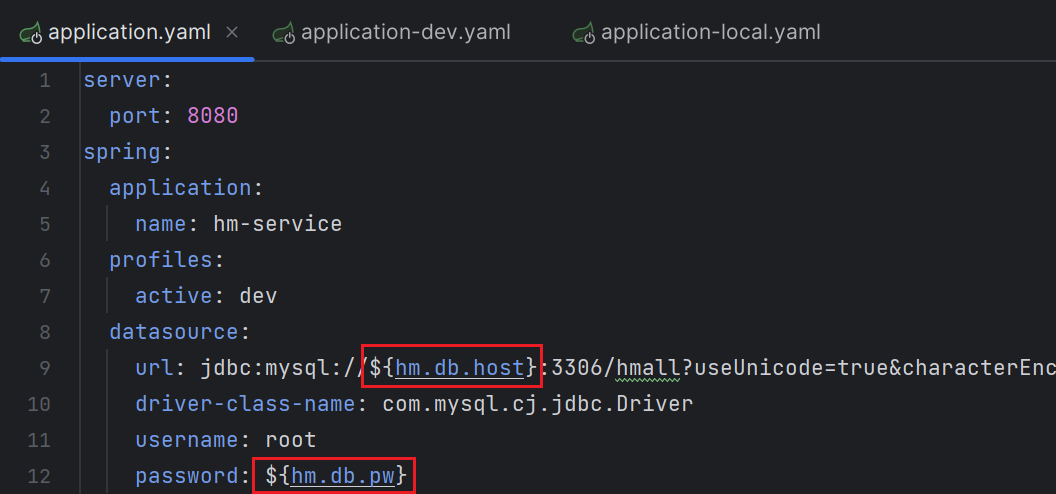This screenshot has height=494, width=1056.
Task: Open the application-local.yaml tab
Action: coord(710,32)
